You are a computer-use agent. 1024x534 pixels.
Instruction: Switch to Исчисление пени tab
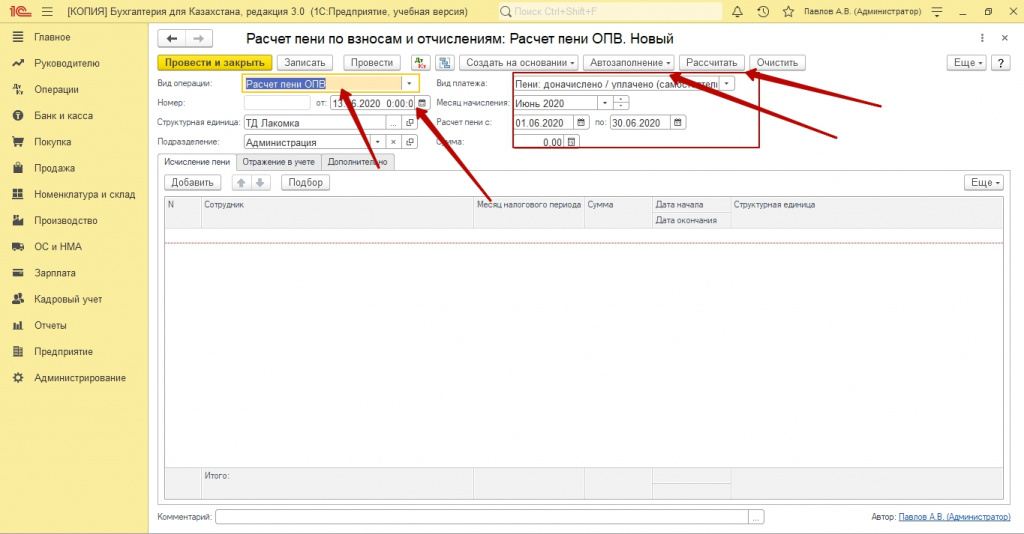tap(197, 162)
